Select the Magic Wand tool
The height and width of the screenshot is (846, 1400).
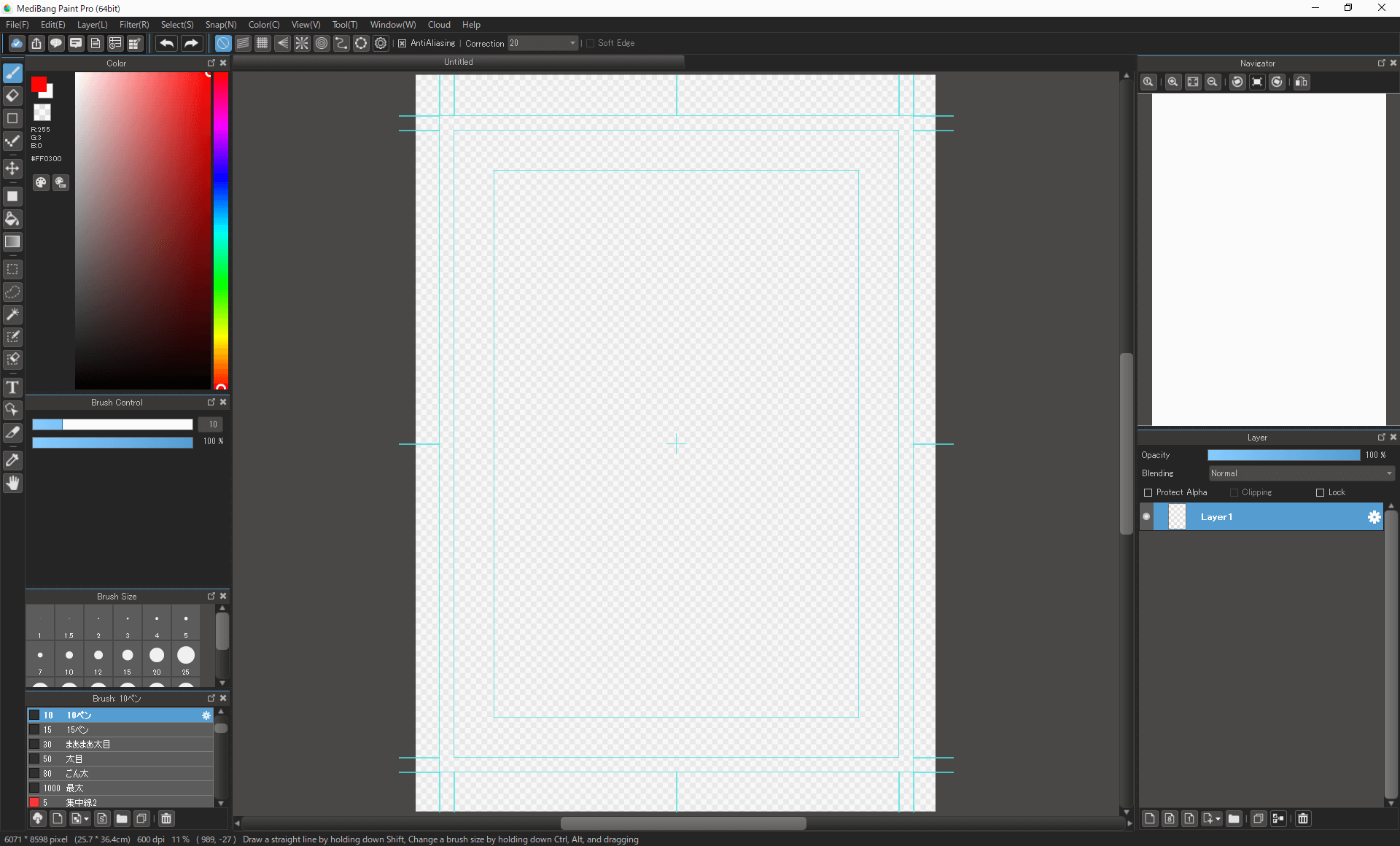coord(12,314)
